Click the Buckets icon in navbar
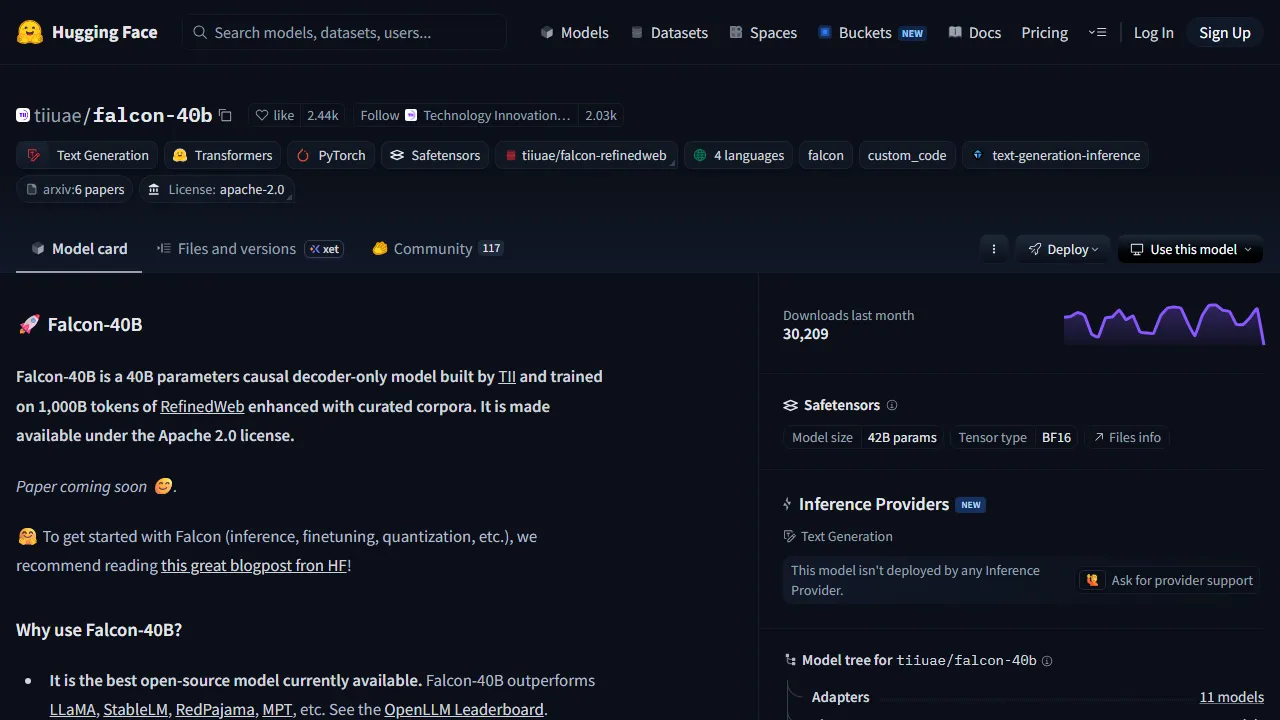This screenshot has height=720, width=1280. 825,32
